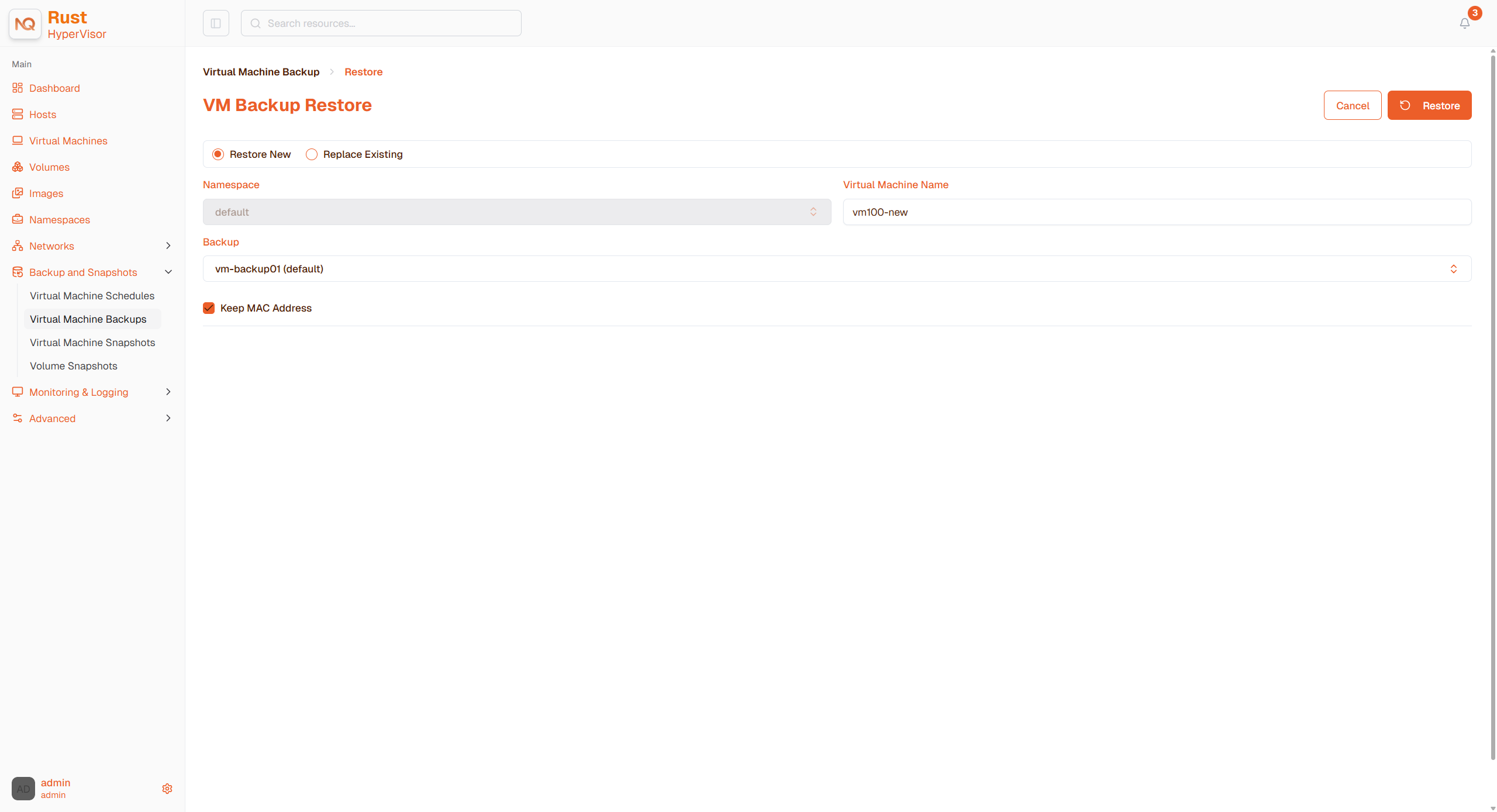Open the Namespace default dropdown
The height and width of the screenshot is (812, 1497).
pos(517,212)
